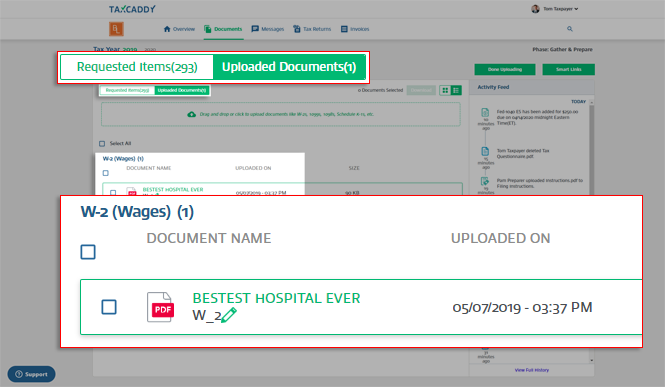This screenshot has width=665, height=387.
Task: Switch to list view of documents
Action: (x=456, y=90)
